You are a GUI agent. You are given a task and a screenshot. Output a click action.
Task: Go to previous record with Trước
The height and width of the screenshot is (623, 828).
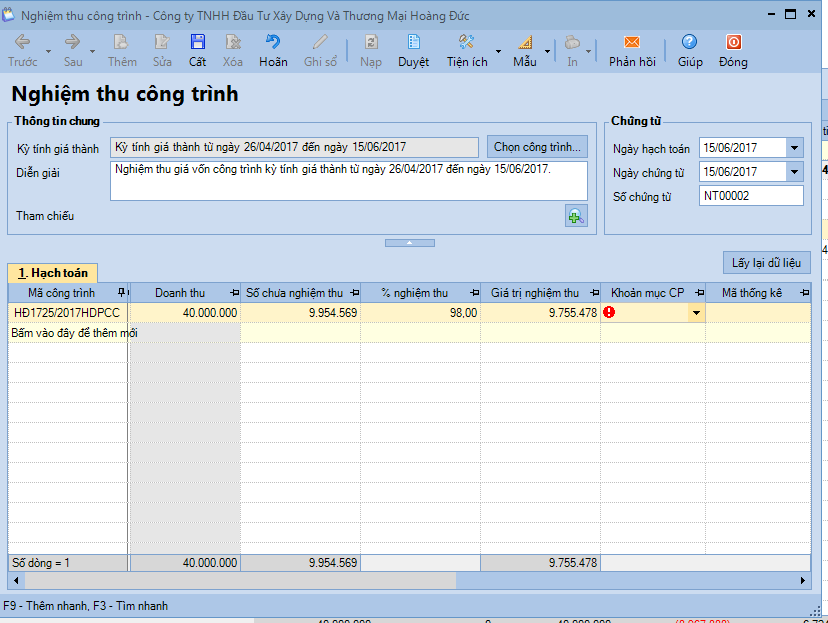pyautogui.click(x=22, y=51)
